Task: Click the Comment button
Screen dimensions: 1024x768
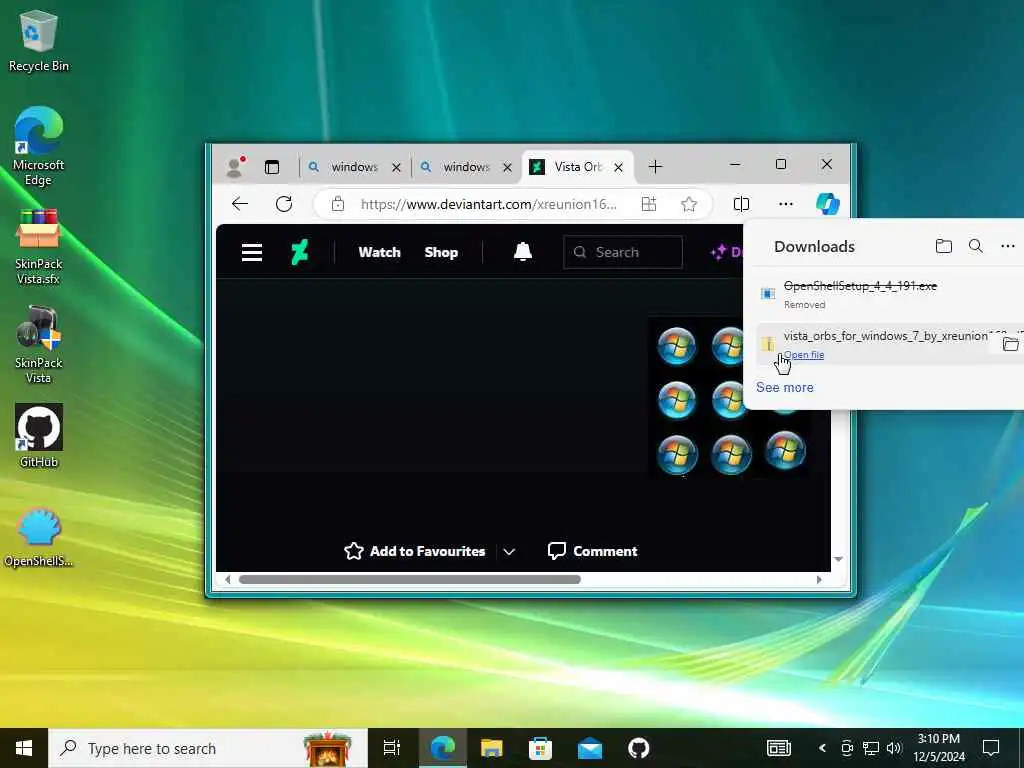Action: [x=593, y=551]
